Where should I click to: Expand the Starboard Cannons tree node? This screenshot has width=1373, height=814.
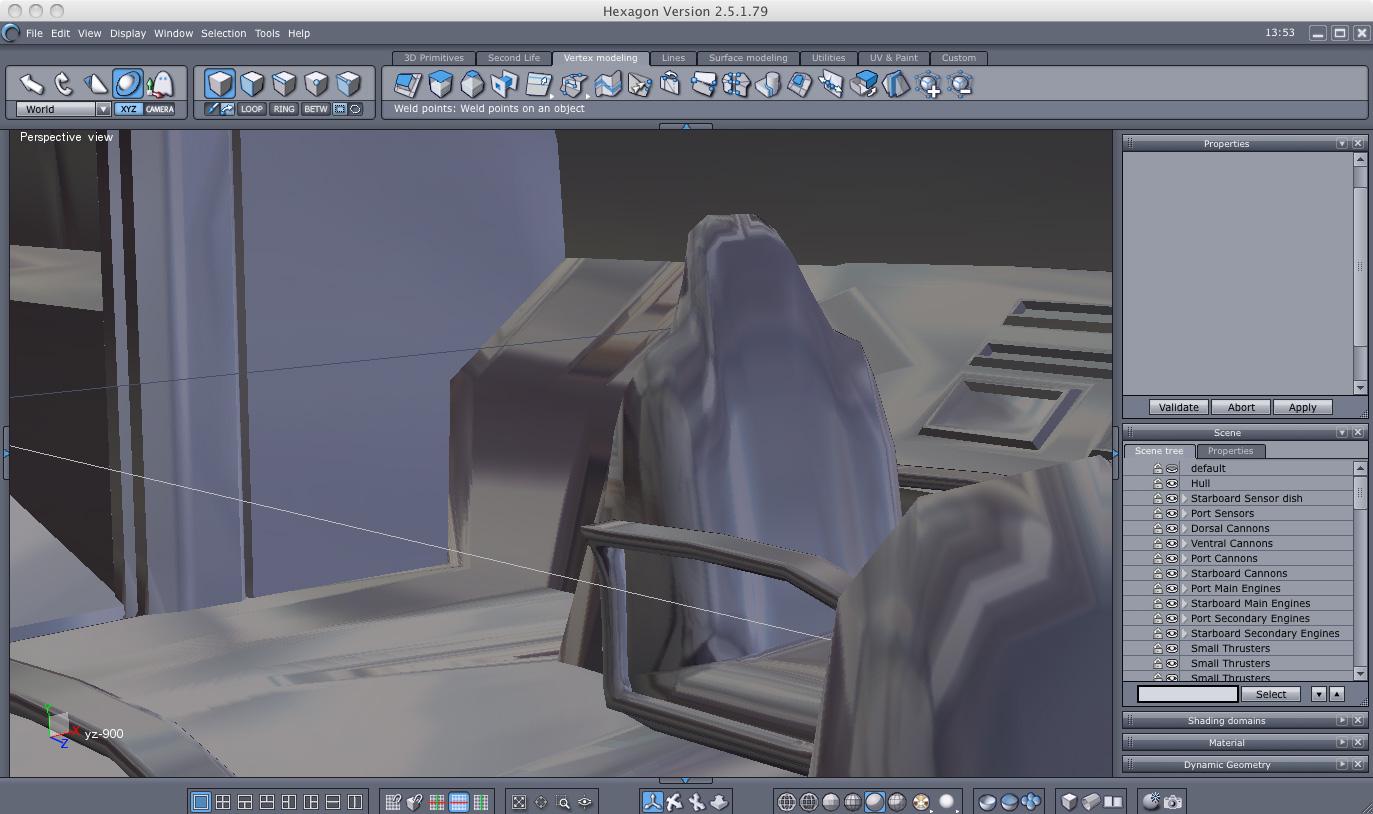click(1185, 573)
